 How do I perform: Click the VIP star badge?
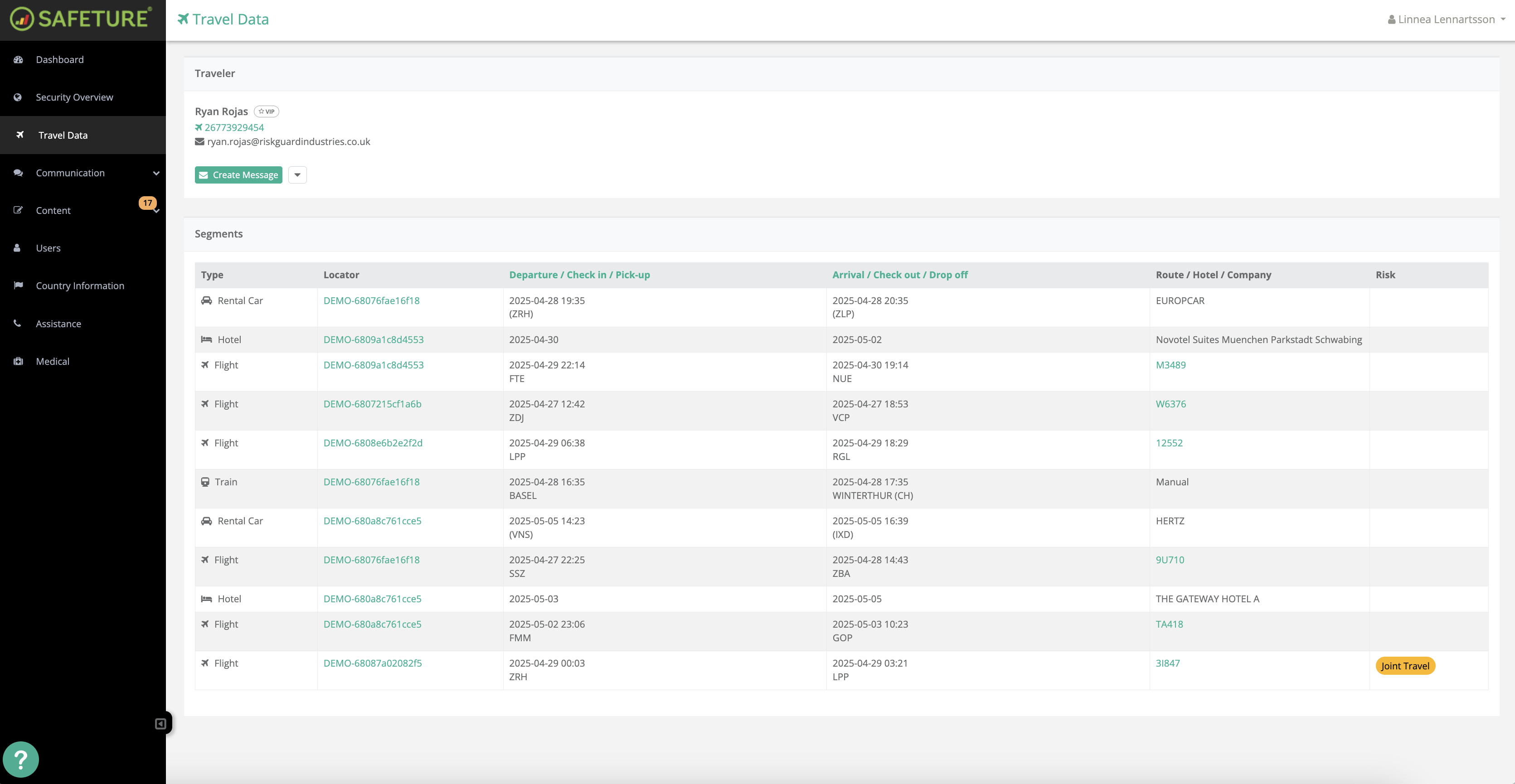coord(267,111)
